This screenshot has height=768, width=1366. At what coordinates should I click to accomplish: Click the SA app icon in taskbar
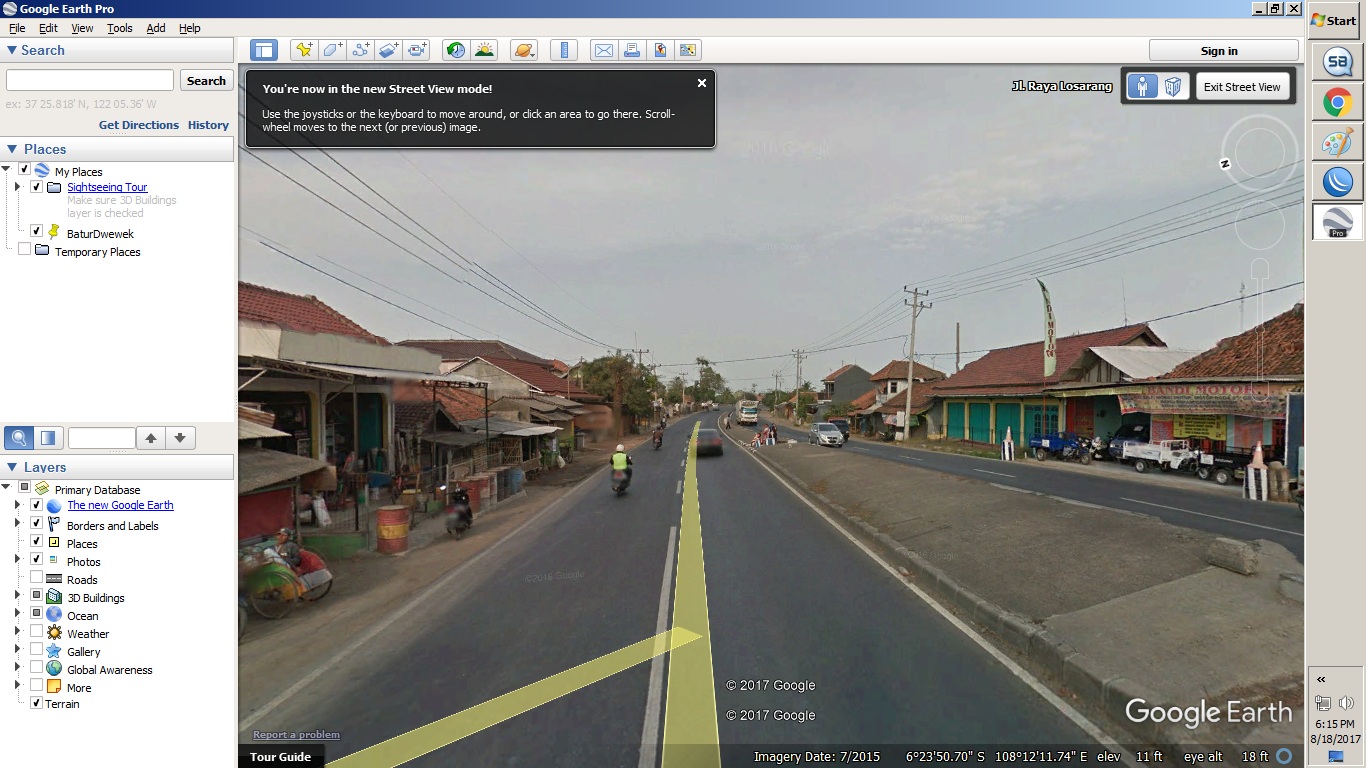1337,62
